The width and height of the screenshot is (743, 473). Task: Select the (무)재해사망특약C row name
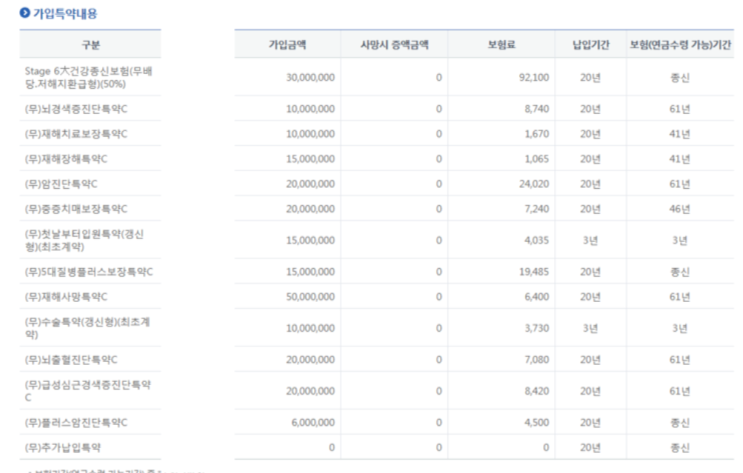(x=66, y=297)
